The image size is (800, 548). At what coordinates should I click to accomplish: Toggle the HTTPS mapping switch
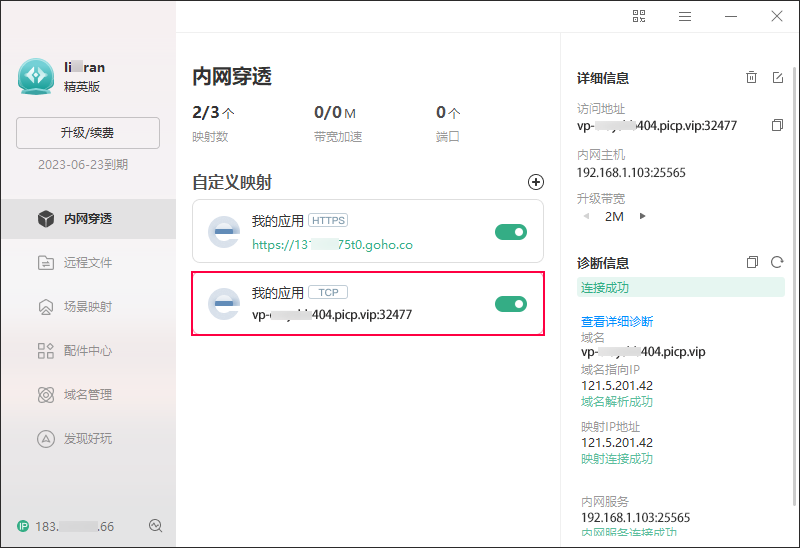[x=511, y=232]
